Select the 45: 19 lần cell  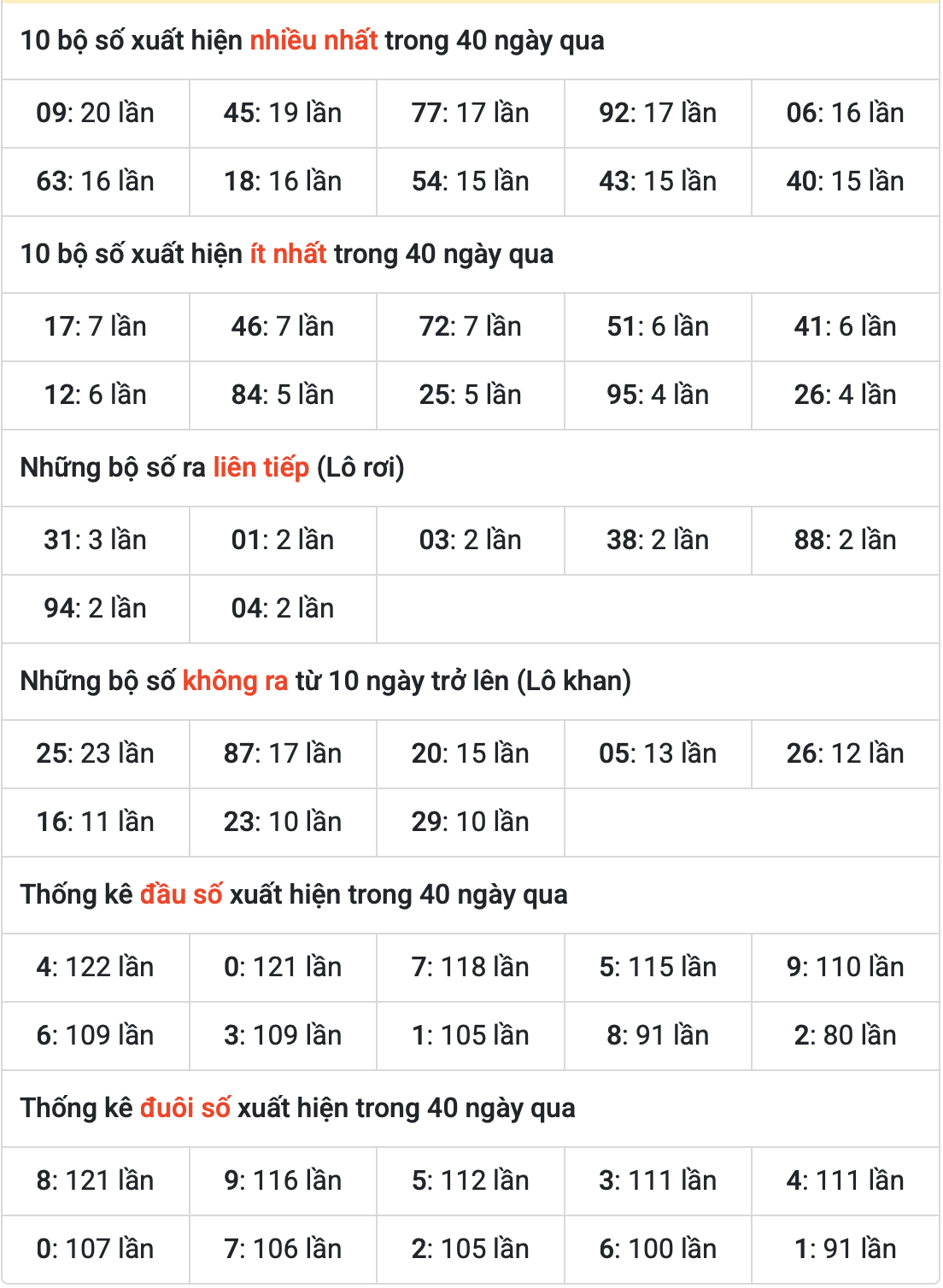tap(283, 114)
